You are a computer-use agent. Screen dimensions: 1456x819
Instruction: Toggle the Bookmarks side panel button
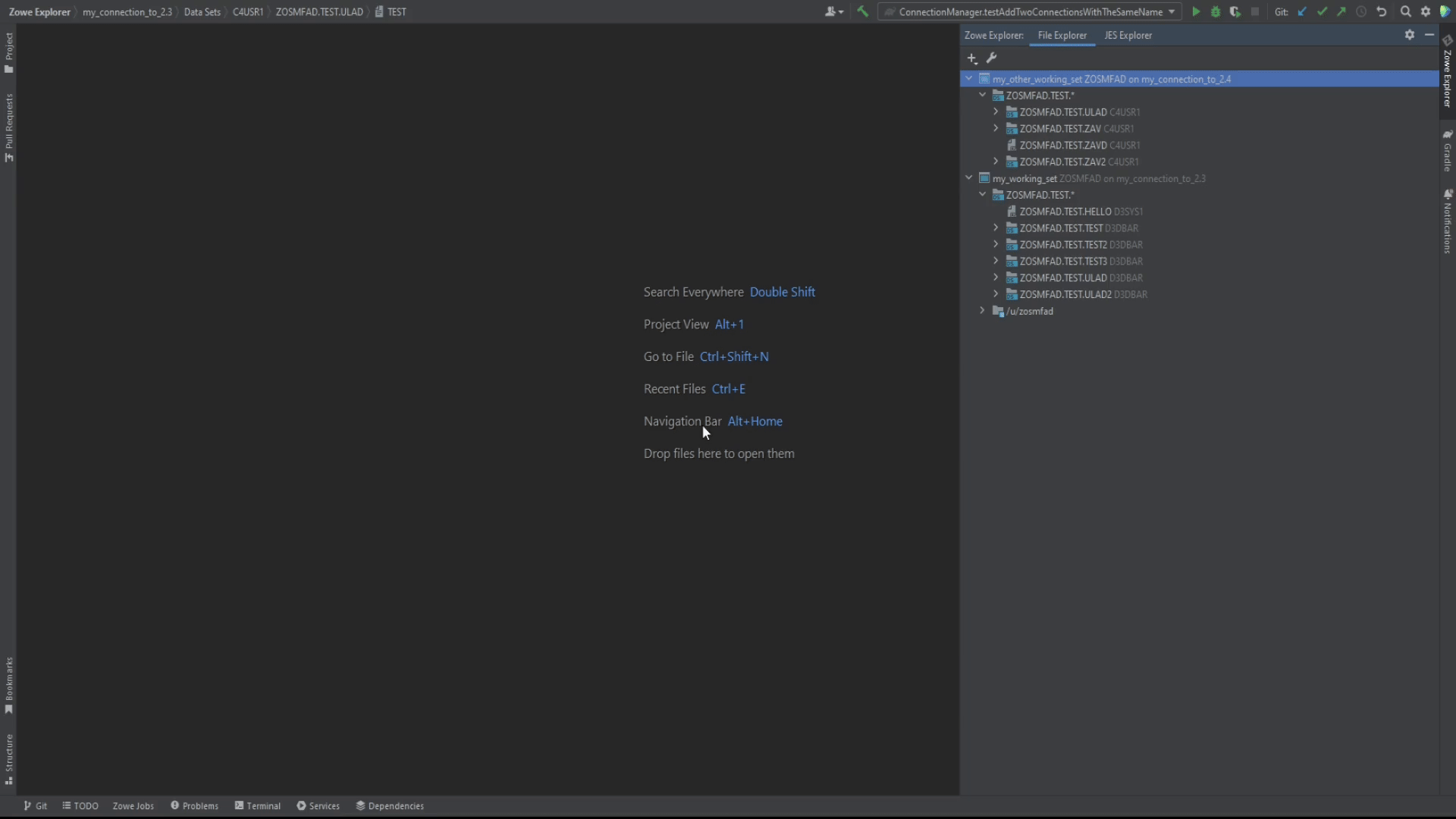tap(8, 685)
